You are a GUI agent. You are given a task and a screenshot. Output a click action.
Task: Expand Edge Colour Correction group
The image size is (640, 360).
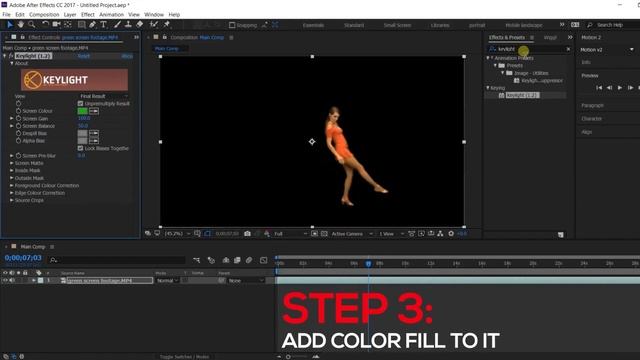tap(11, 193)
